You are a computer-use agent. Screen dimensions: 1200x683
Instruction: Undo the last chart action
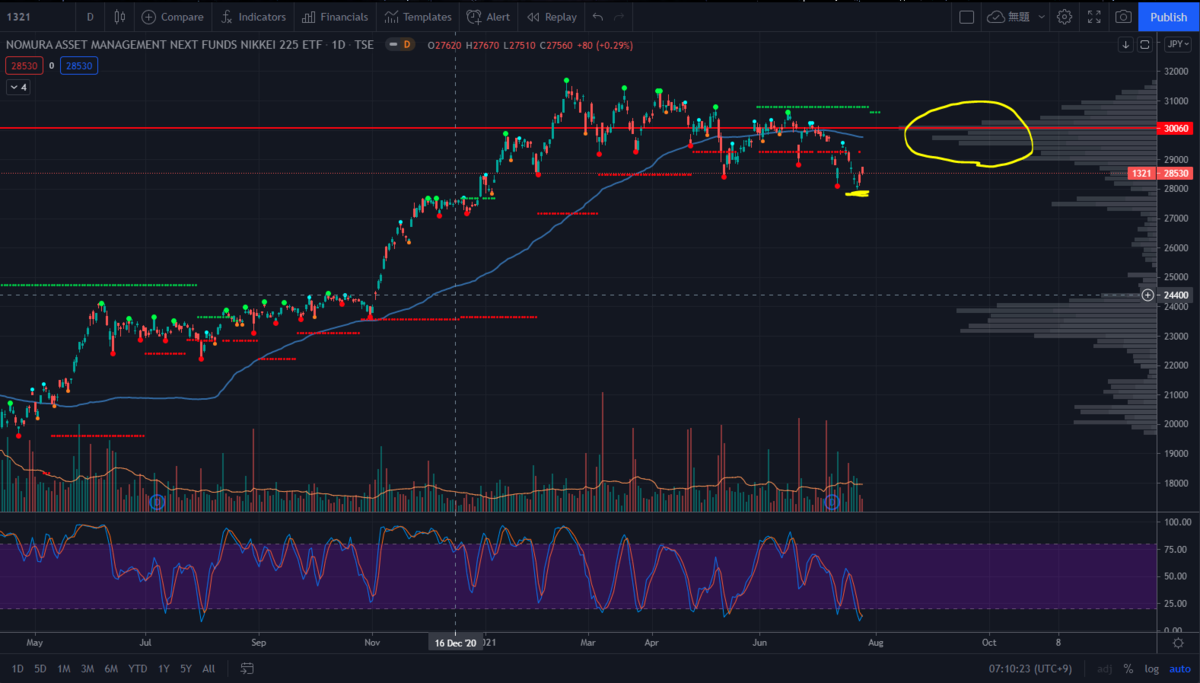(x=598, y=17)
